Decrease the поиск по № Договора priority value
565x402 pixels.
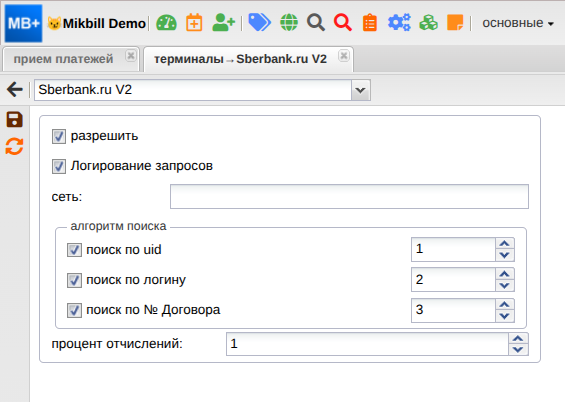pyautogui.click(x=504, y=316)
